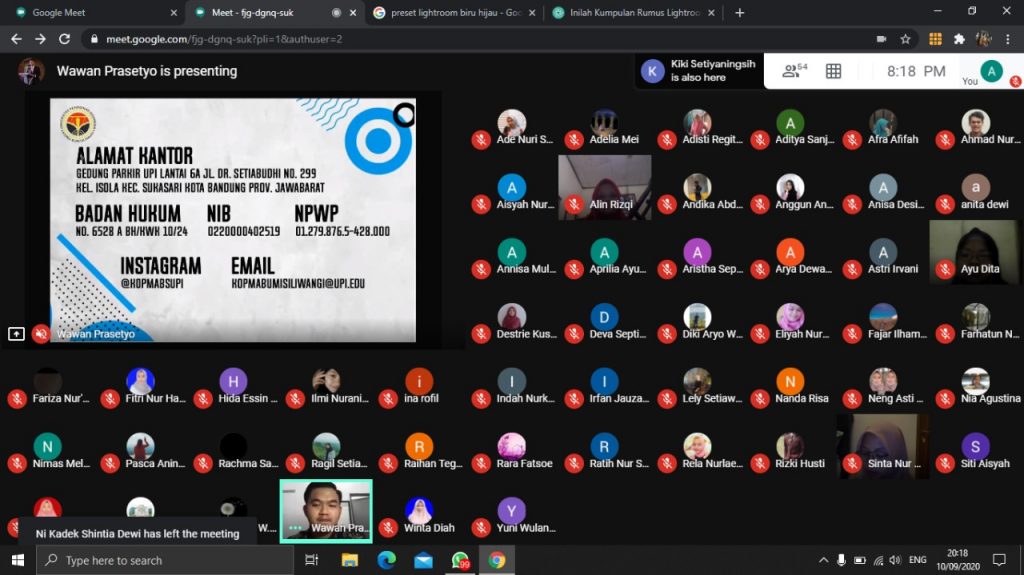Open the Chrome extensions puzzle icon
The height and width of the screenshot is (575, 1024).
[x=959, y=39]
